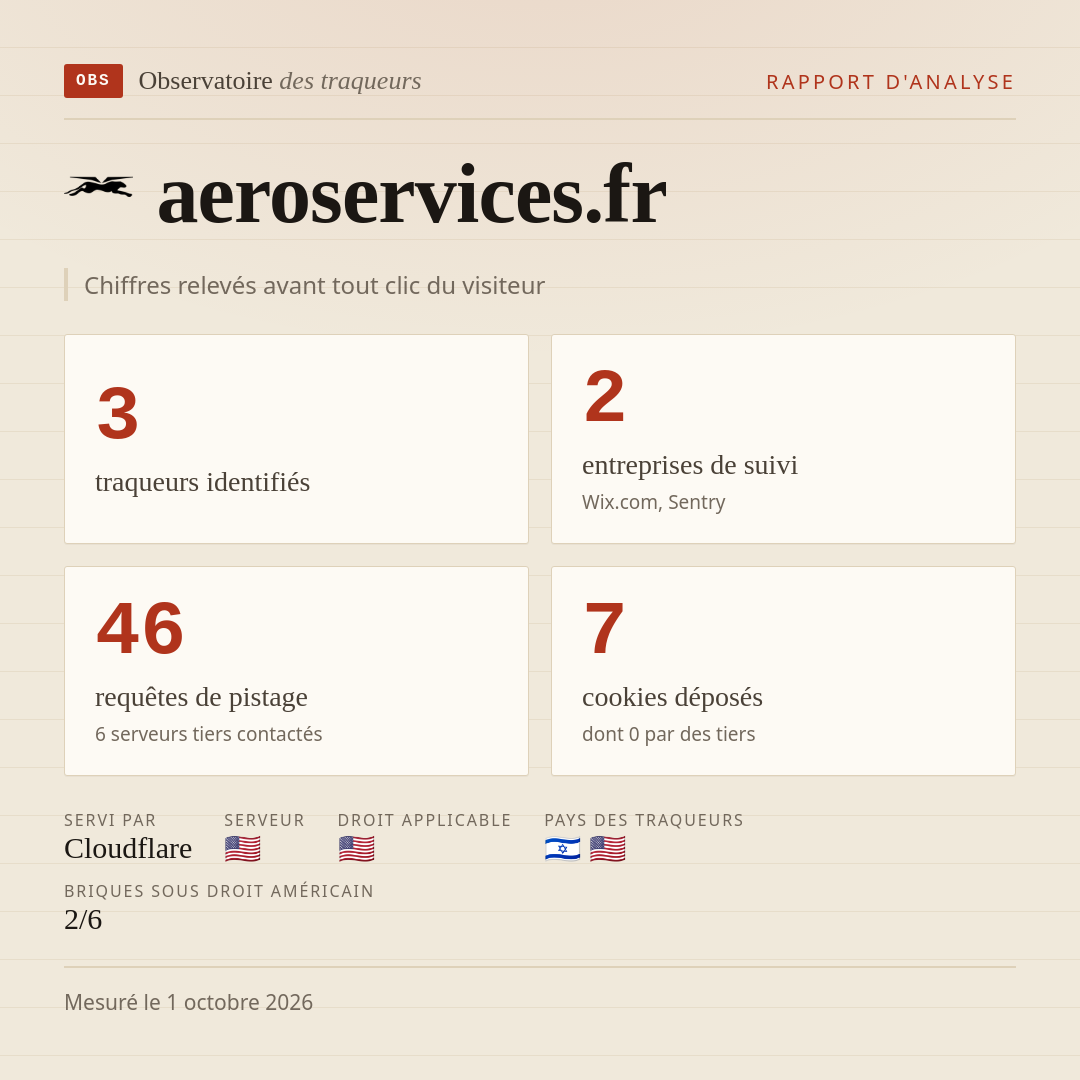Viewport: 1080px width, 1080px height.
Task: Click 'Briques sous droit américain' label
Action: click(219, 891)
